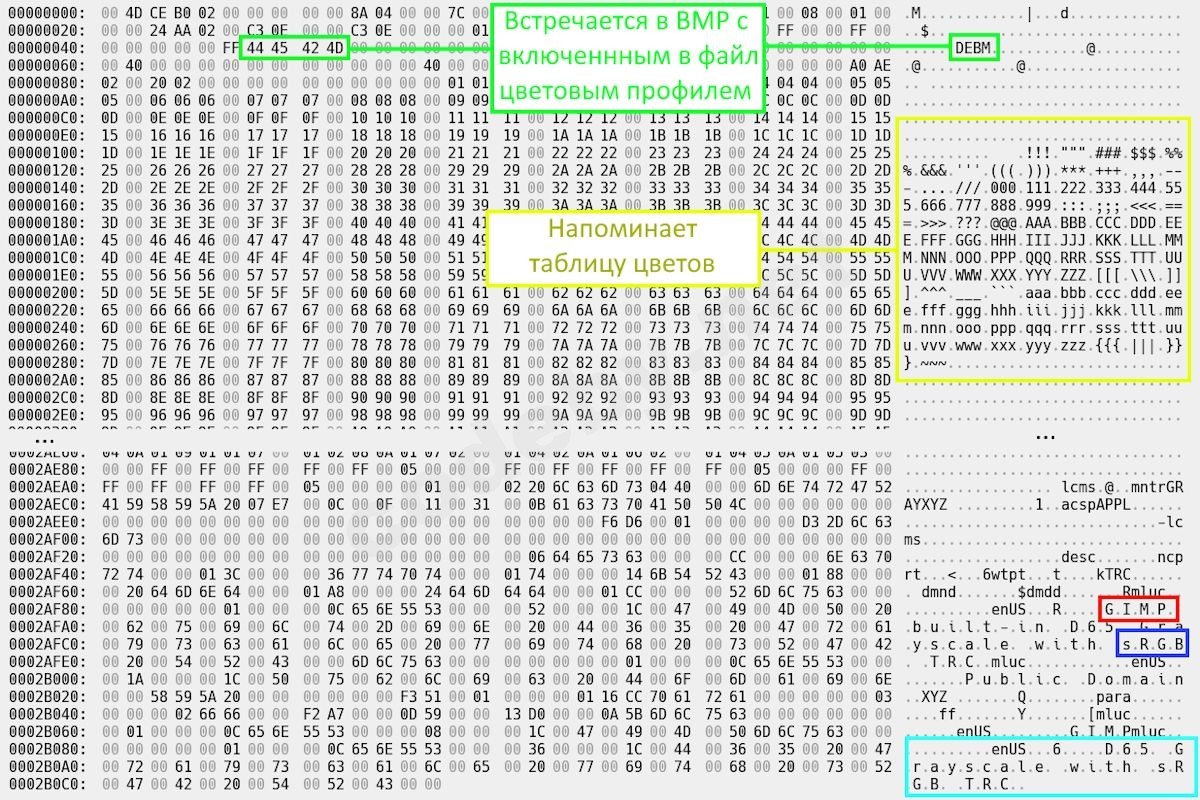Select the offset 0002AEA0:

(x=46, y=487)
